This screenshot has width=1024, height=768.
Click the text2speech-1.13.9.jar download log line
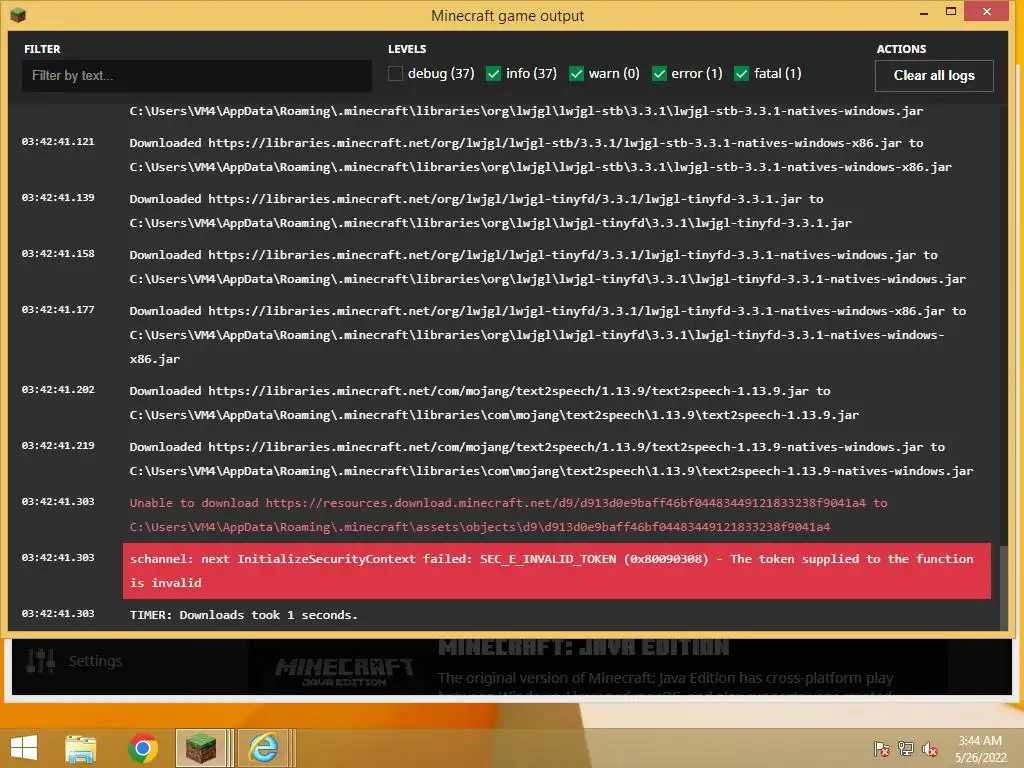point(494,403)
